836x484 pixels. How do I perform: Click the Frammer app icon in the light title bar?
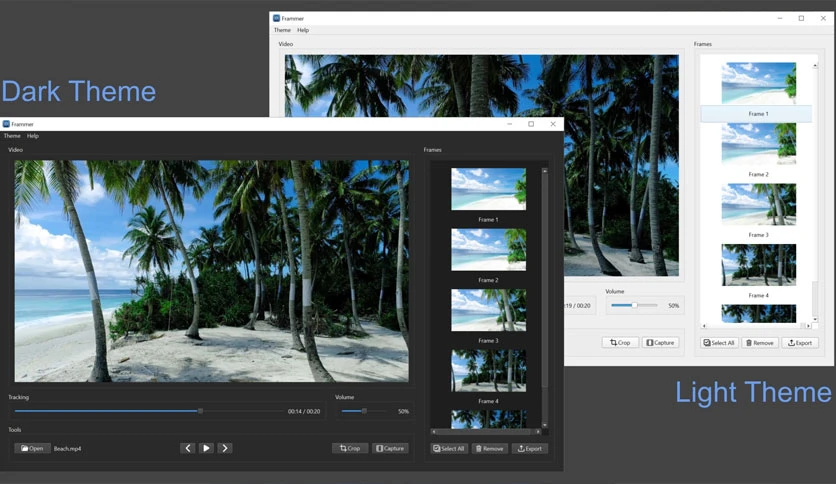click(x=277, y=18)
